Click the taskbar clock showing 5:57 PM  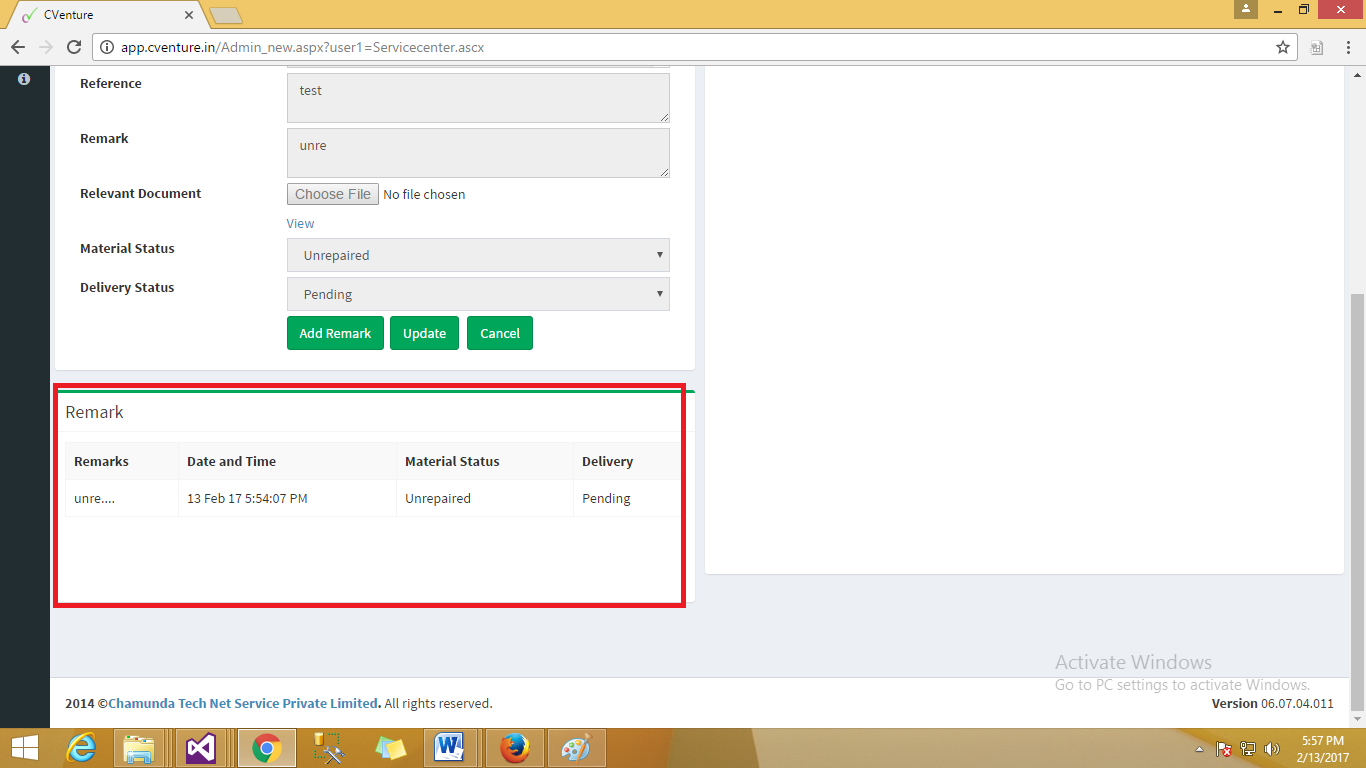(x=1322, y=749)
